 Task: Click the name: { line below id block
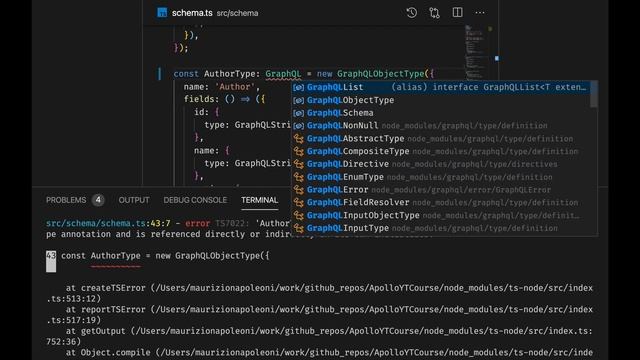(212, 151)
